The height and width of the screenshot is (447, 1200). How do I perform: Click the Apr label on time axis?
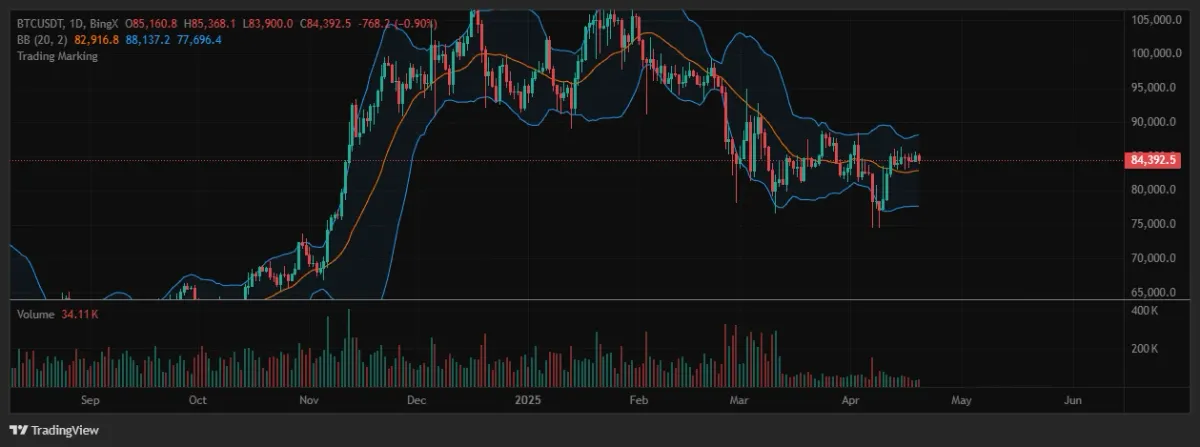pos(851,401)
